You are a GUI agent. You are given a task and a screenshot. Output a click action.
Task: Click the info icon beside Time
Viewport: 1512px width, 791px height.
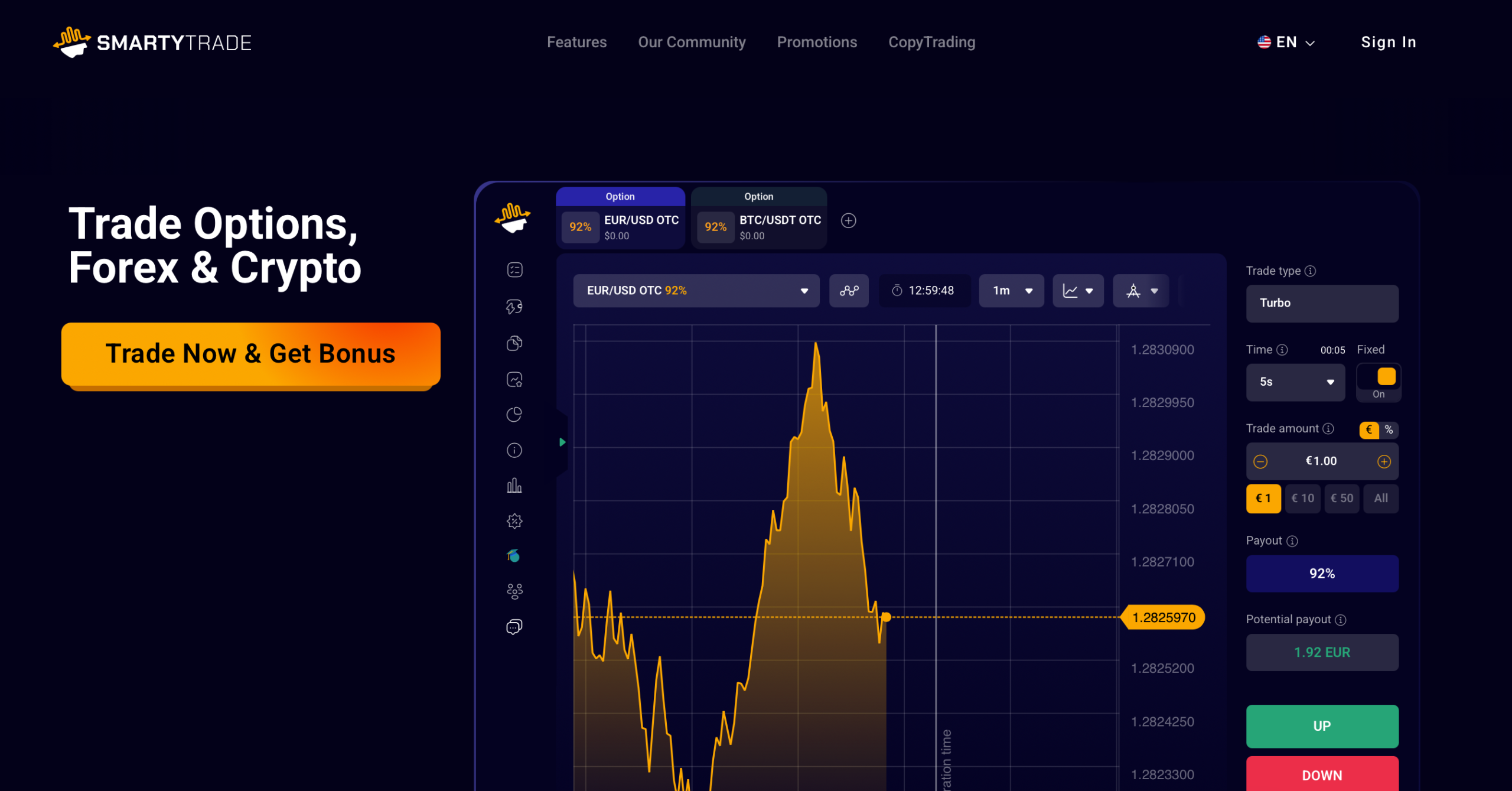pyautogui.click(x=1282, y=350)
